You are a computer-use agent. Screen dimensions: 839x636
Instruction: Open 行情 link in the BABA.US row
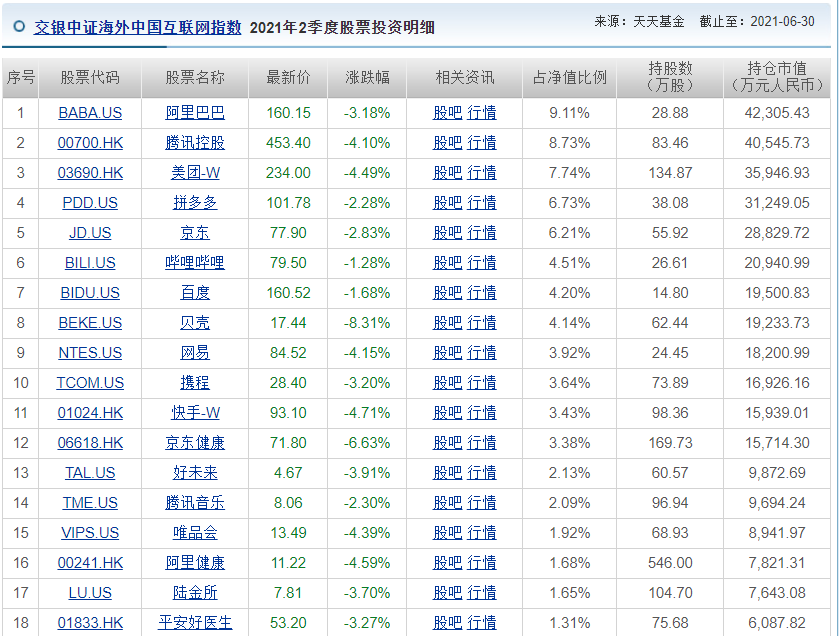tap(482, 113)
